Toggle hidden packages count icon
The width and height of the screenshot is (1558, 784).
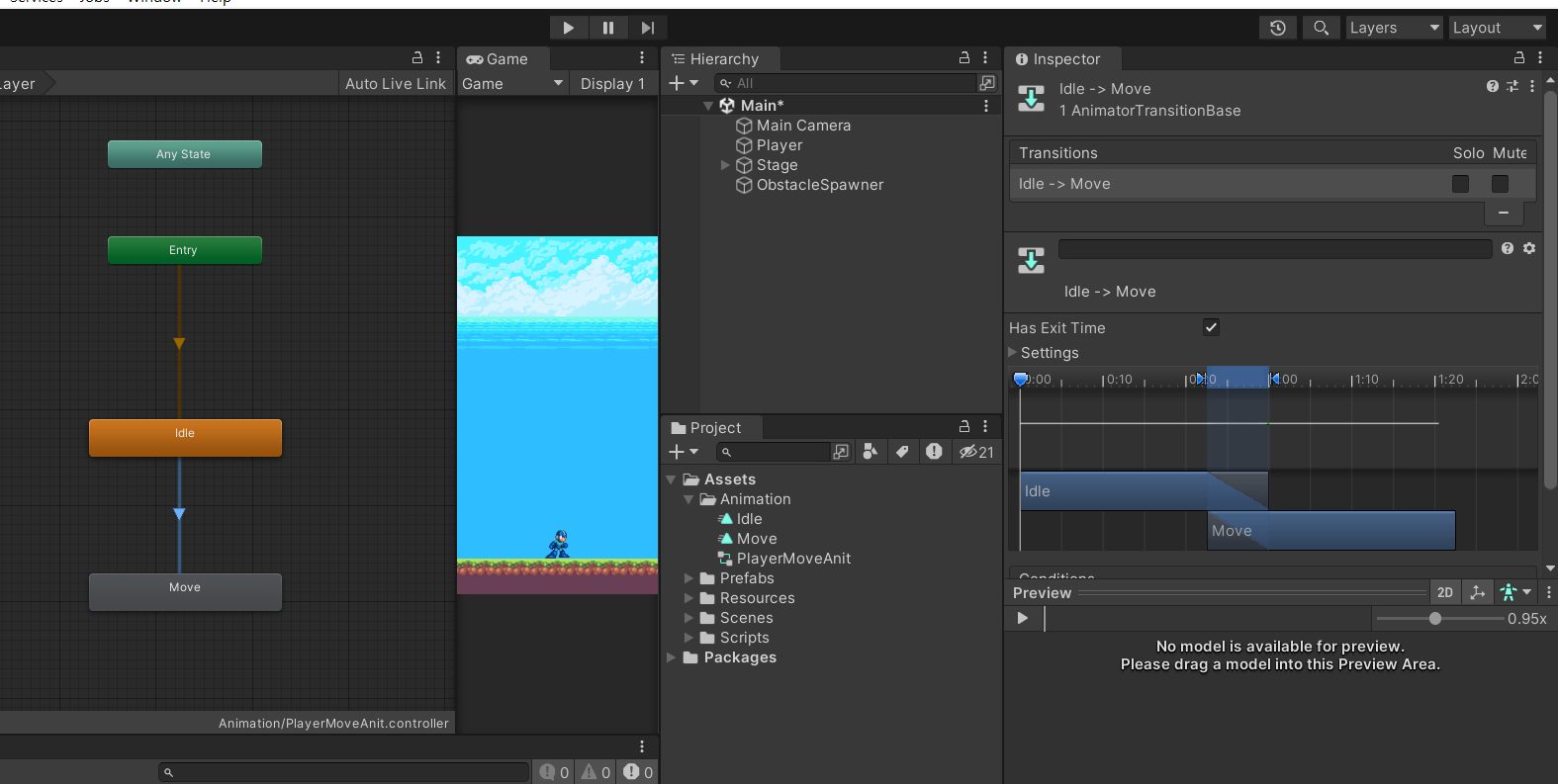coord(976,452)
